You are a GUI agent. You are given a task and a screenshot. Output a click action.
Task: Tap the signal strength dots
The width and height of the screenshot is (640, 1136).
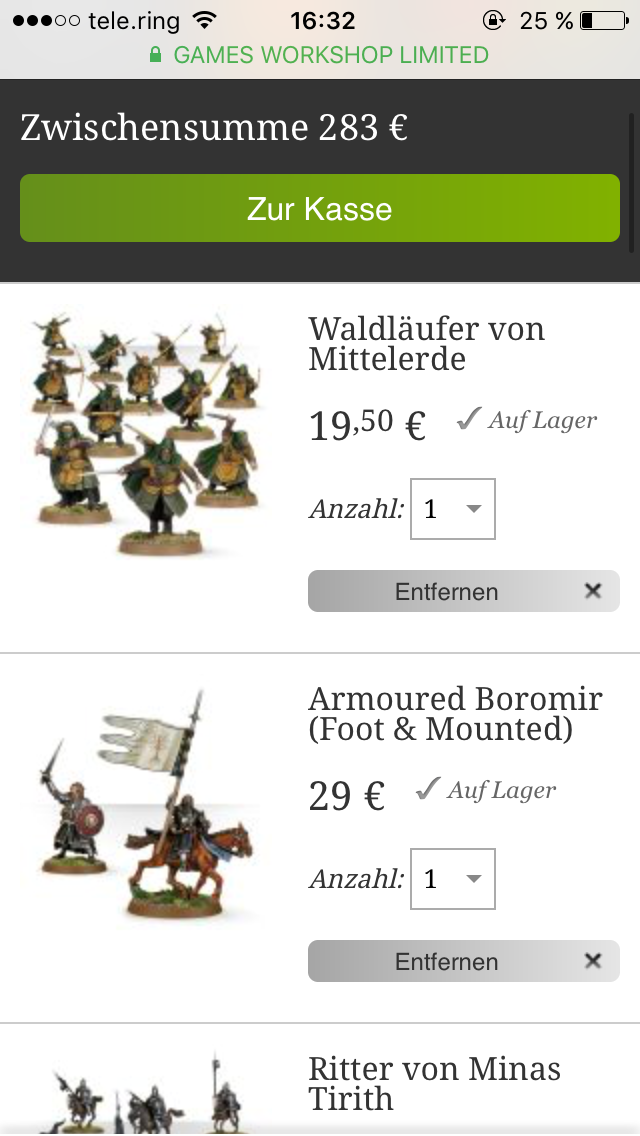[x=46, y=20]
